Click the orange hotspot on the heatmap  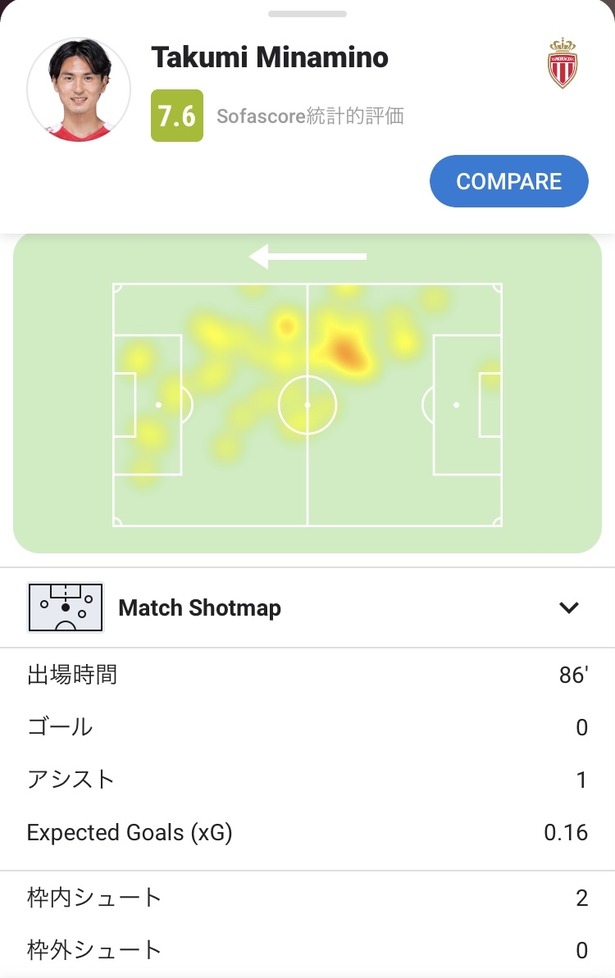coord(347,350)
